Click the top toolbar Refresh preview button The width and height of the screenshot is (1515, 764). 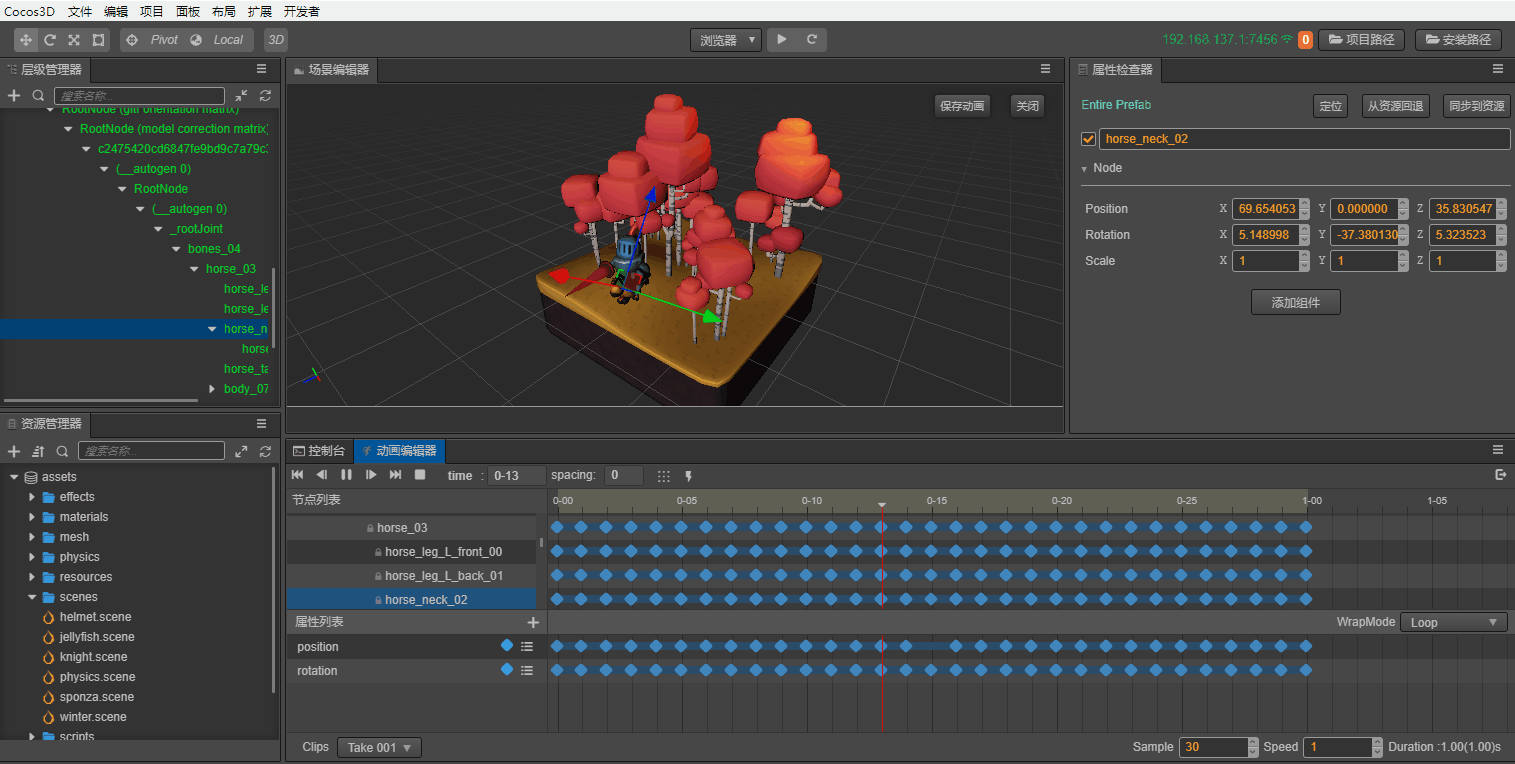(812, 40)
